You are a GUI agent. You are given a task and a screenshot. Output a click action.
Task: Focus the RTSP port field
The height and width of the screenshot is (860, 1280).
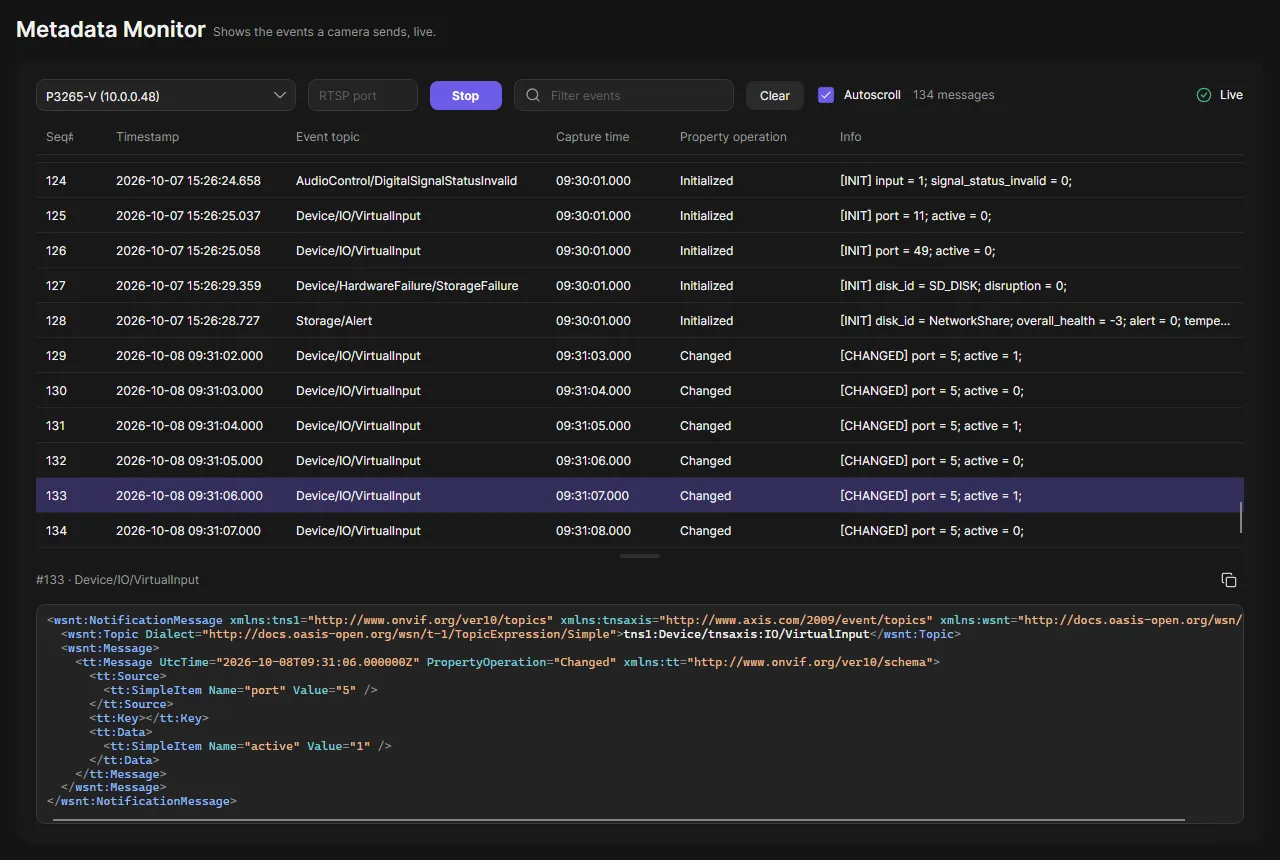[363, 96]
